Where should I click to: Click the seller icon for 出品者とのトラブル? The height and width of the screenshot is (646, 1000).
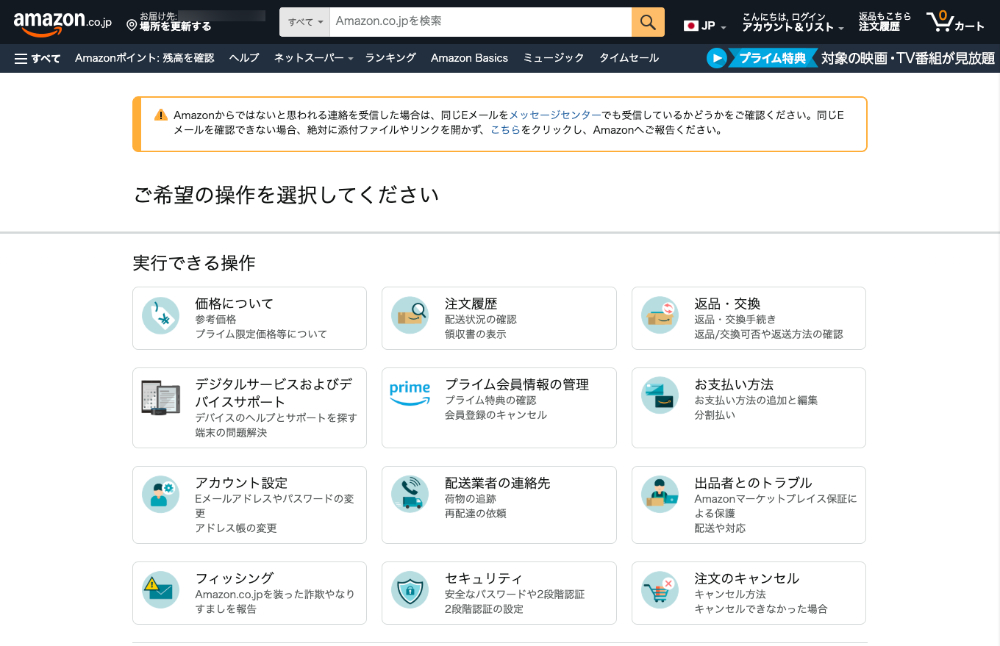coord(660,495)
